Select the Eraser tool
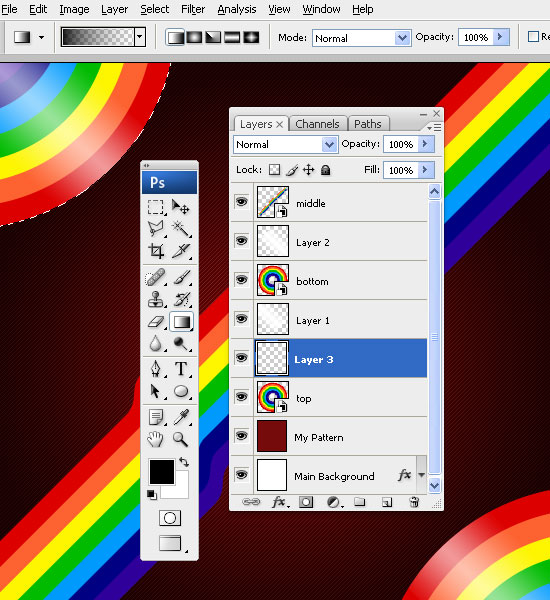The height and width of the screenshot is (600, 550). (x=155, y=321)
